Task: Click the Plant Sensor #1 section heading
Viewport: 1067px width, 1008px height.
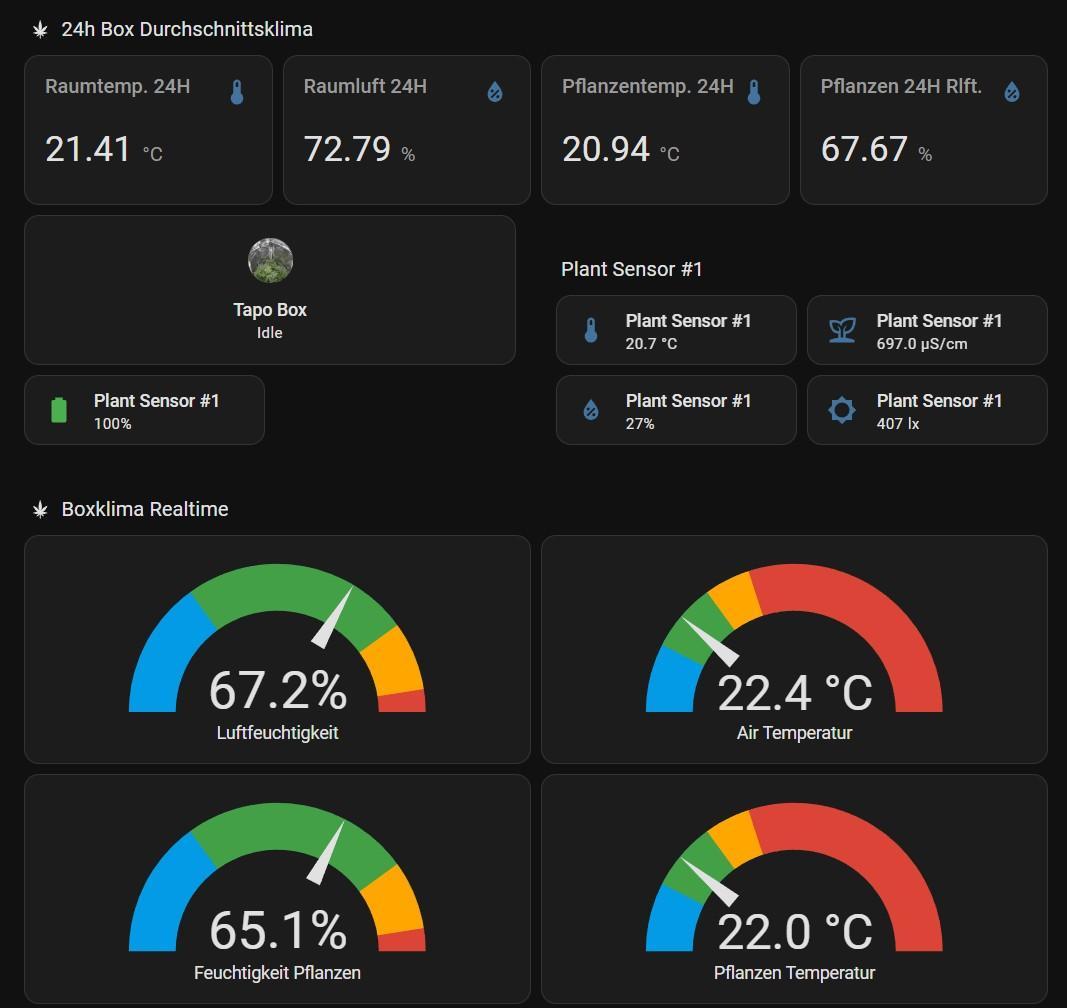Action: tap(632, 269)
